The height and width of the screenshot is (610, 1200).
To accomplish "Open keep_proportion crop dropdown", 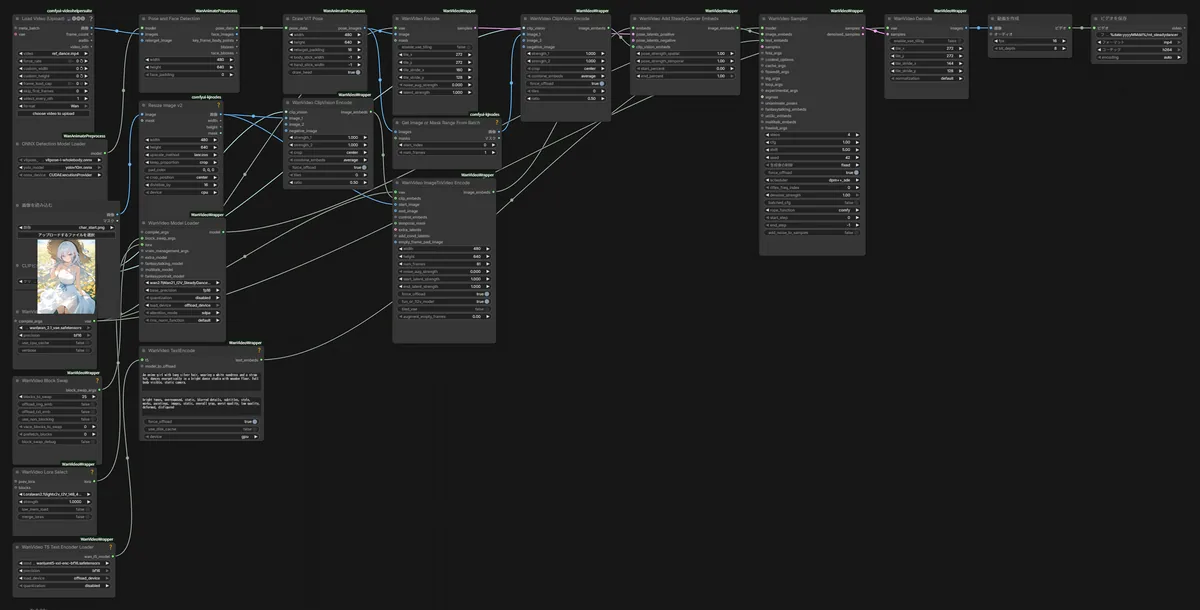I will pyautogui.click(x=182, y=162).
